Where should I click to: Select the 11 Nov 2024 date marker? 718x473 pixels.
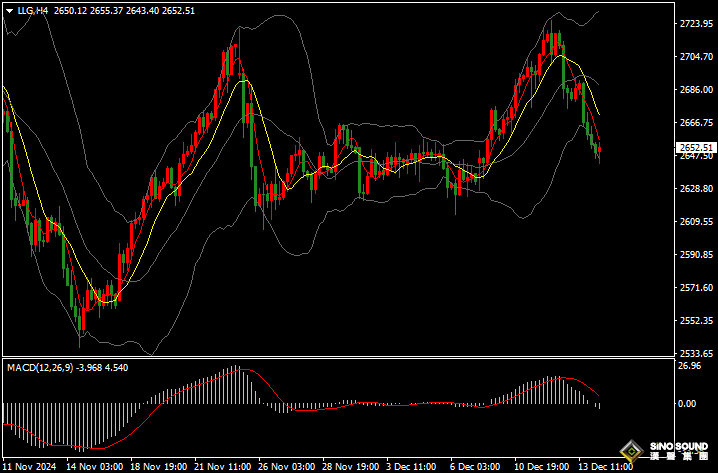30,467
